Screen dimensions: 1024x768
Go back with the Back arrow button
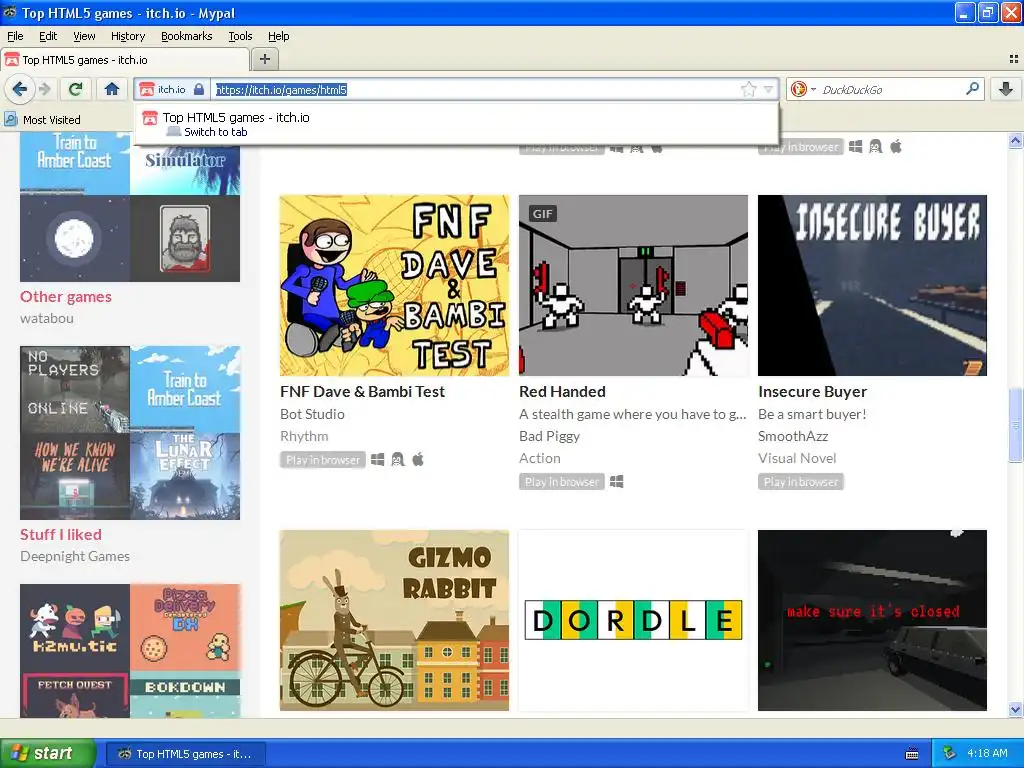pos(20,89)
